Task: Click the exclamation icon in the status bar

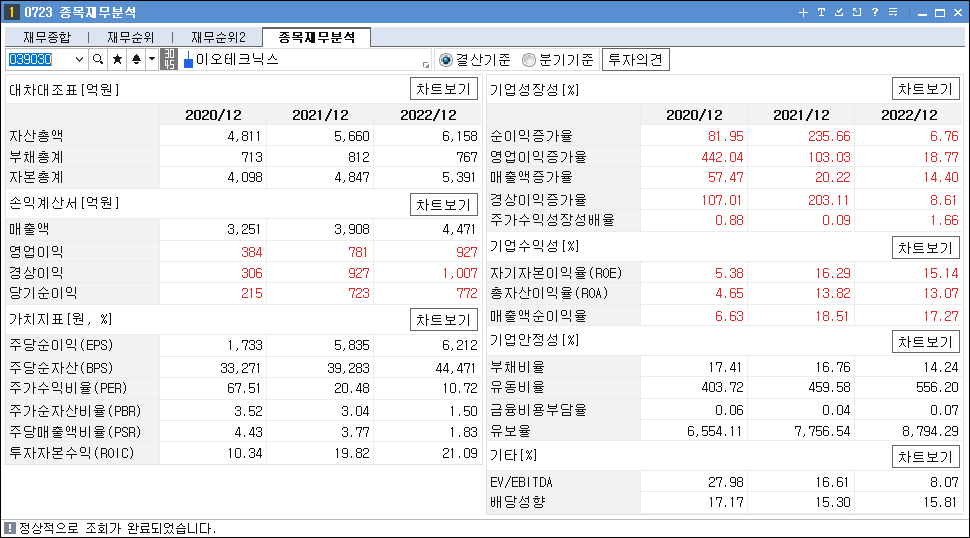Action: point(9,528)
